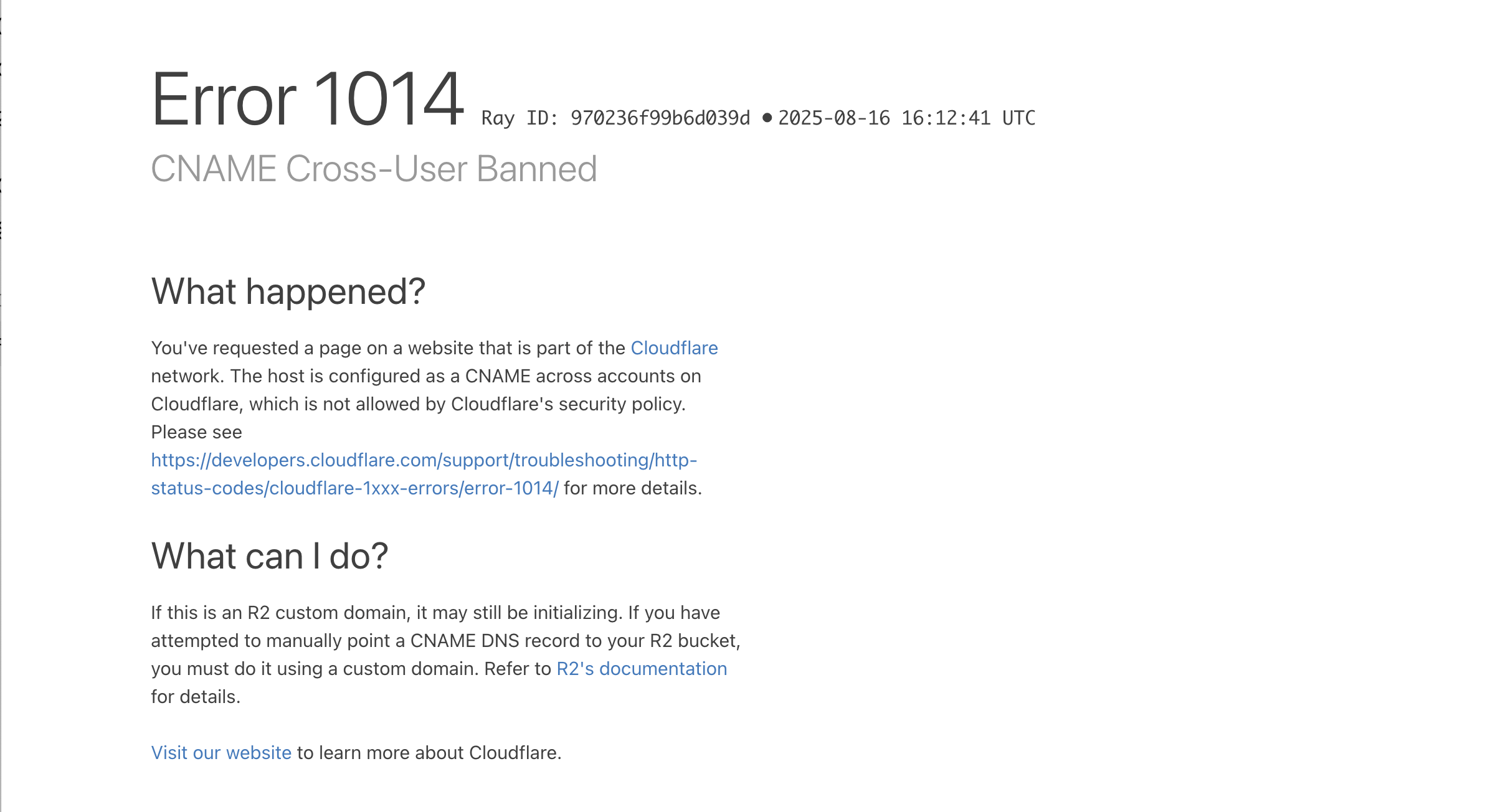Click the UTC text after the time
Screen dimensions: 1485x812
(x=1019, y=118)
